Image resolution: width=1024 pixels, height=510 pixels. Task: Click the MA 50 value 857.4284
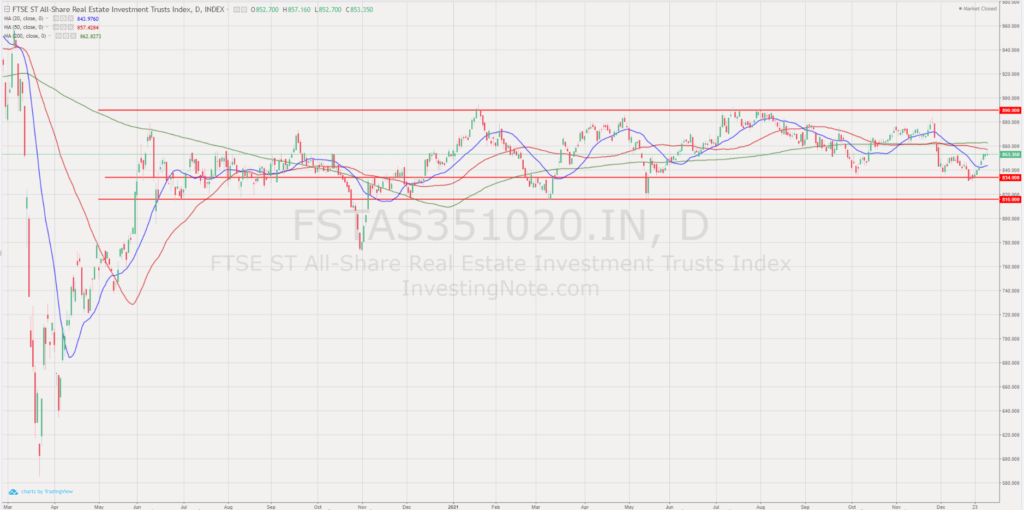[88, 27]
